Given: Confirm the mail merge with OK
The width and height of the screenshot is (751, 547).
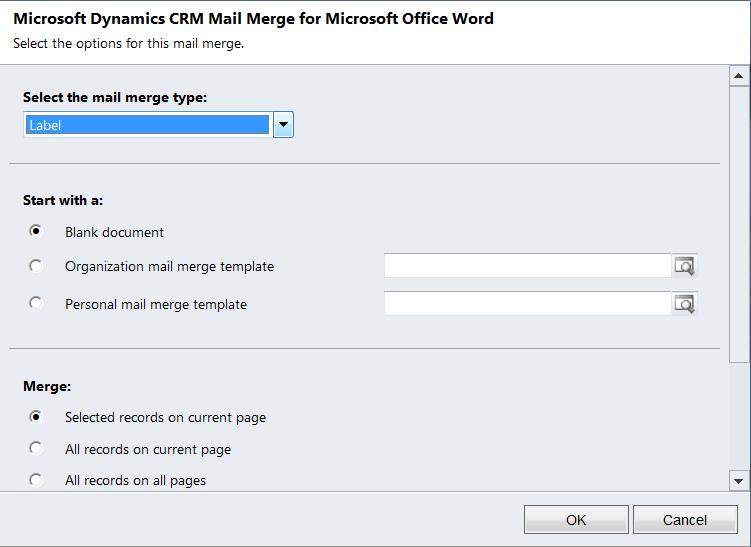Looking at the screenshot, I should [x=576, y=520].
